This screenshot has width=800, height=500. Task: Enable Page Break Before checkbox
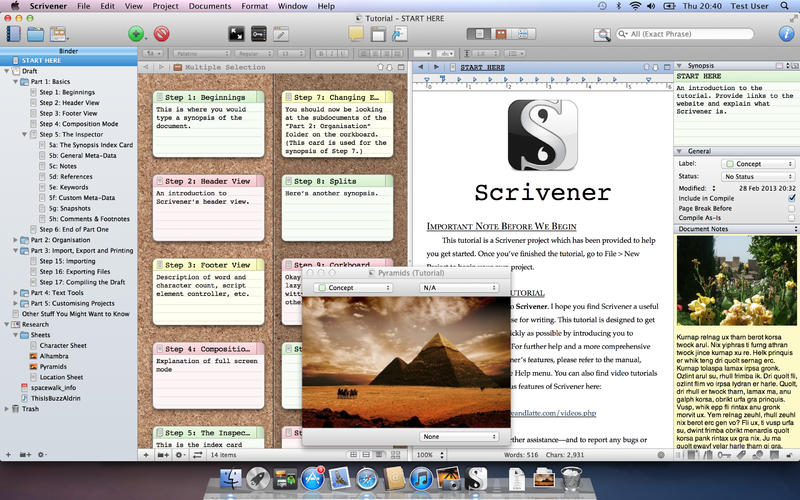(791, 209)
